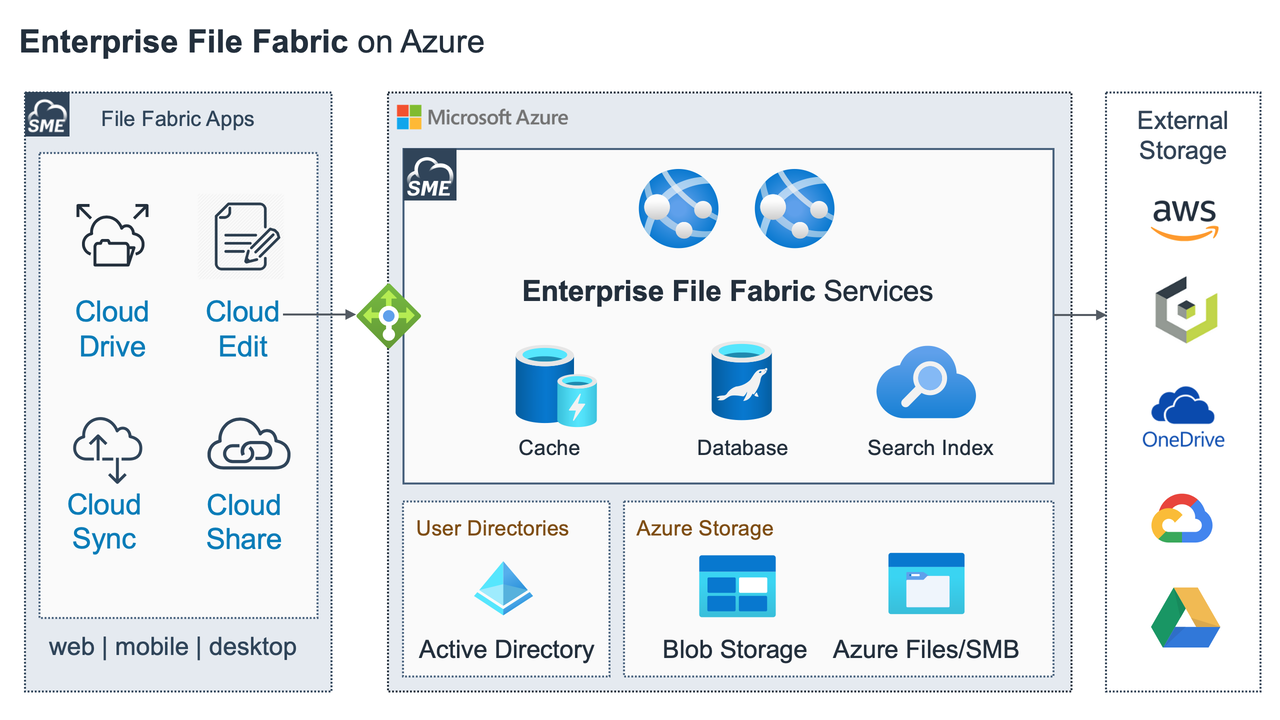The height and width of the screenshot is (720, 1280).
Task: Click the green load balancer diamond icon
Action: coord(389,316)
